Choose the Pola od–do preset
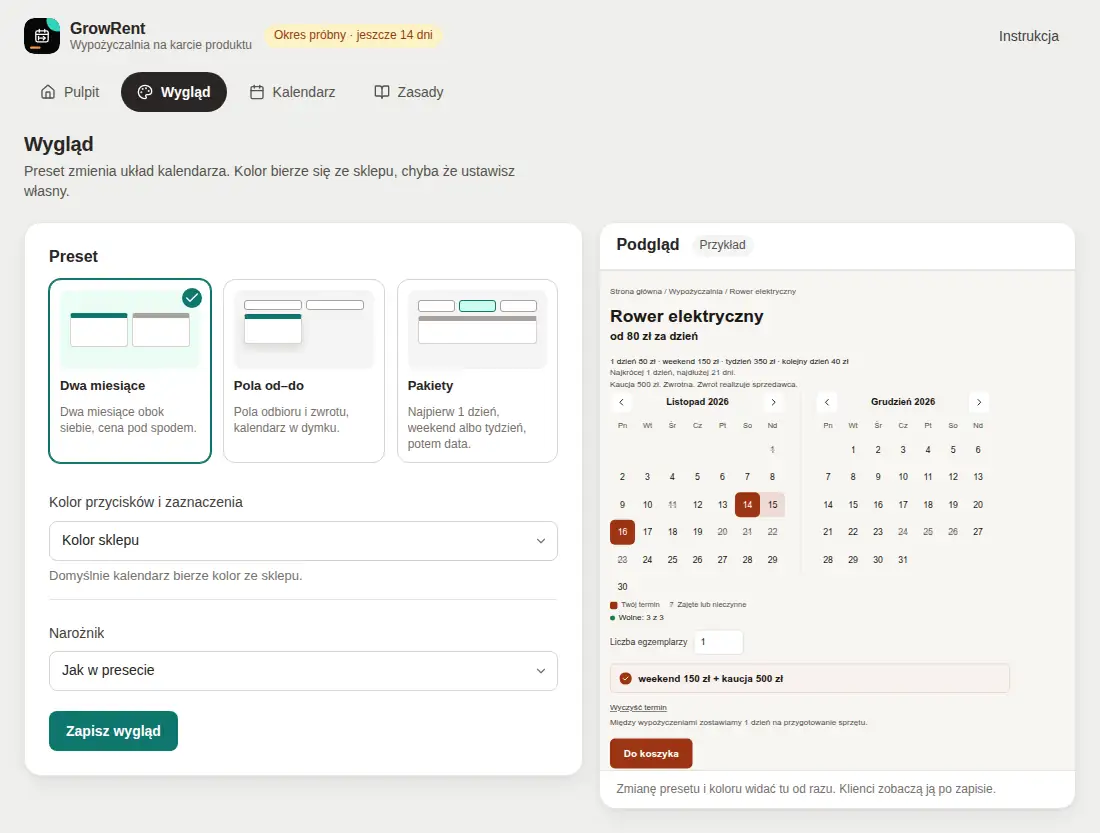 [x=304, y=371]
